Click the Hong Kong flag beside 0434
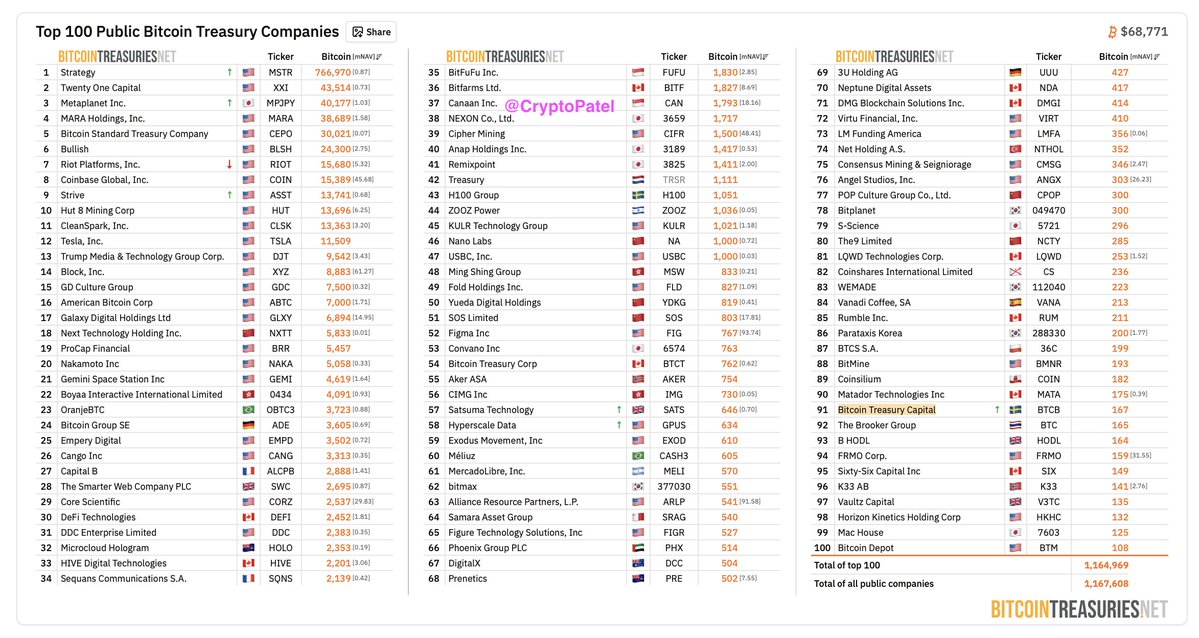1199x638 pixels. (x=249, y=395)
